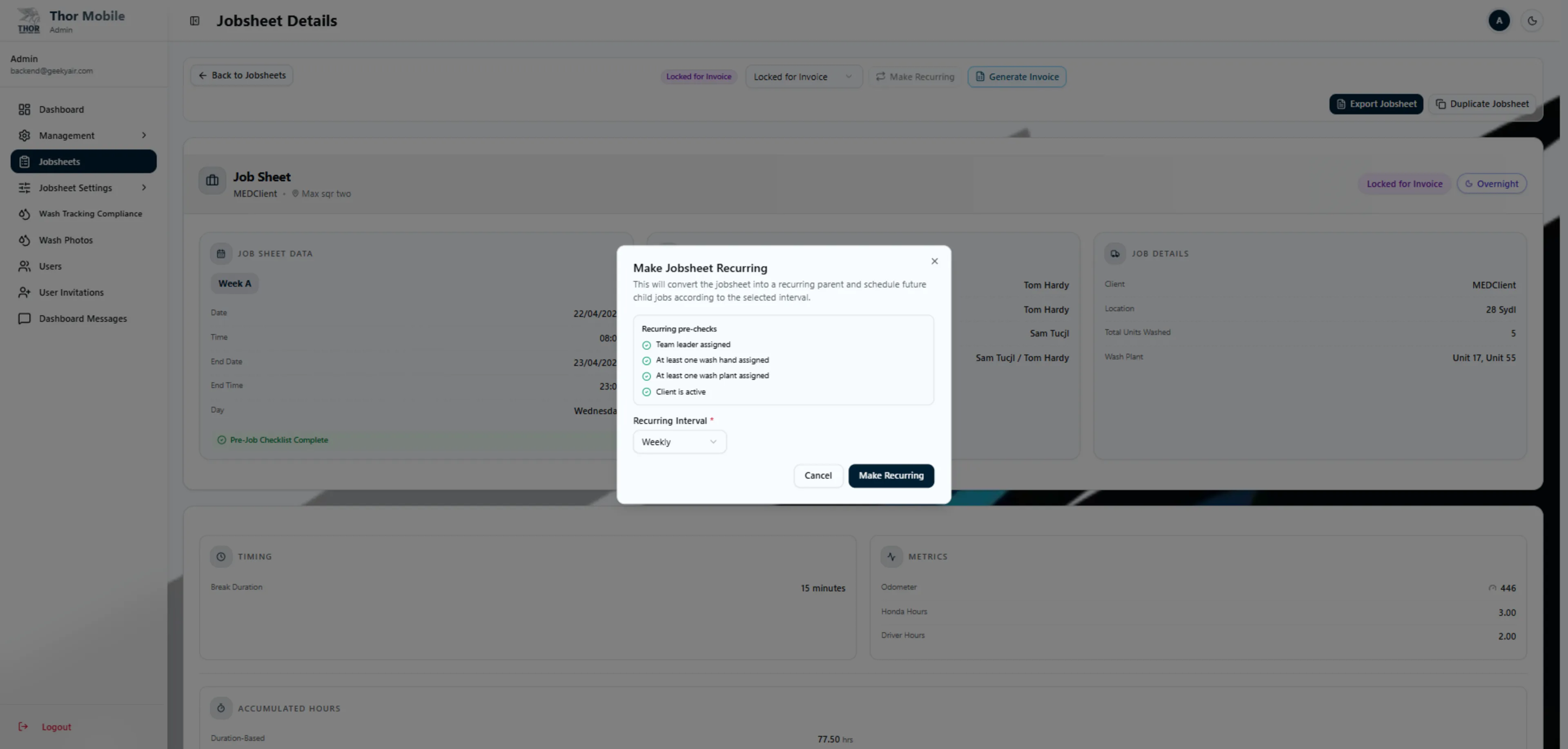Image resolution: width=1568 pixels, height=749 pixels.
Task: Click the Wash Photos droplet icon
Action: click(x=24, y=240)
